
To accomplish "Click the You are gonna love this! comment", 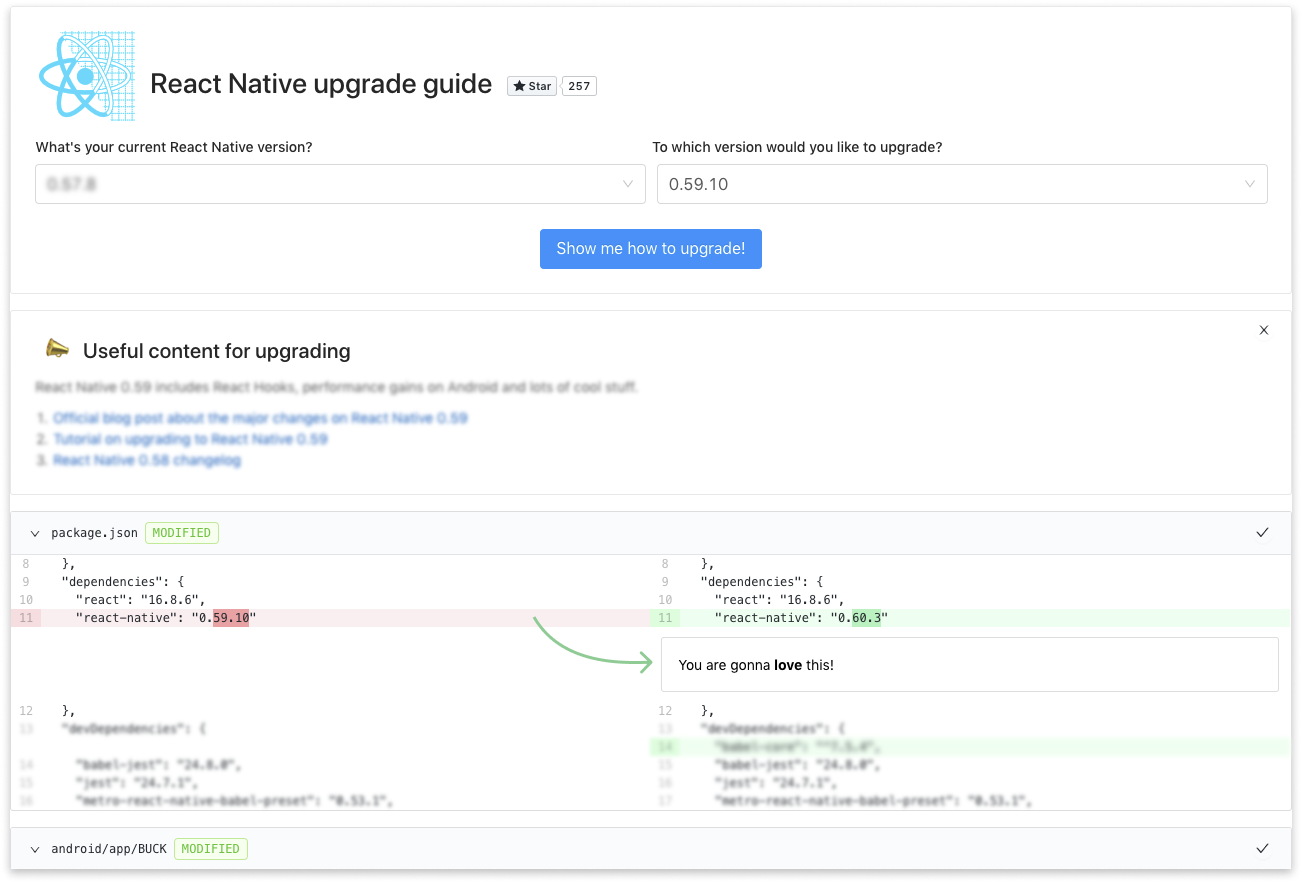I will tap(969, 664).
